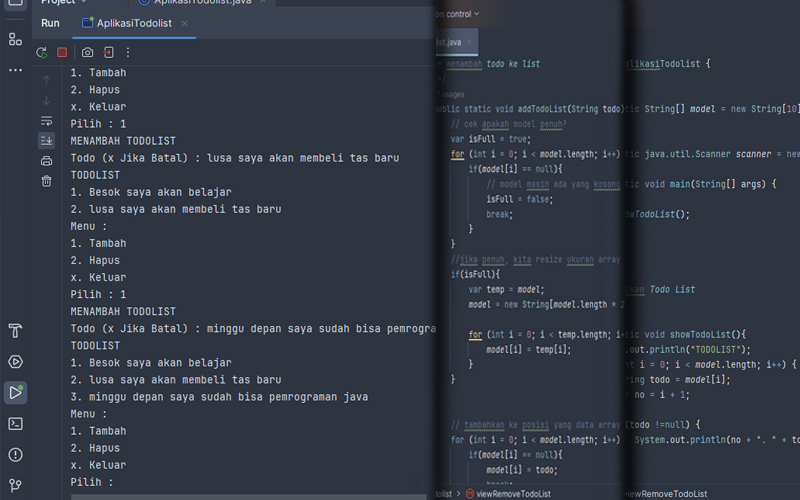Clear all console output with trash icon
Screen dimensions: 800x500
[x=46, y=181]
